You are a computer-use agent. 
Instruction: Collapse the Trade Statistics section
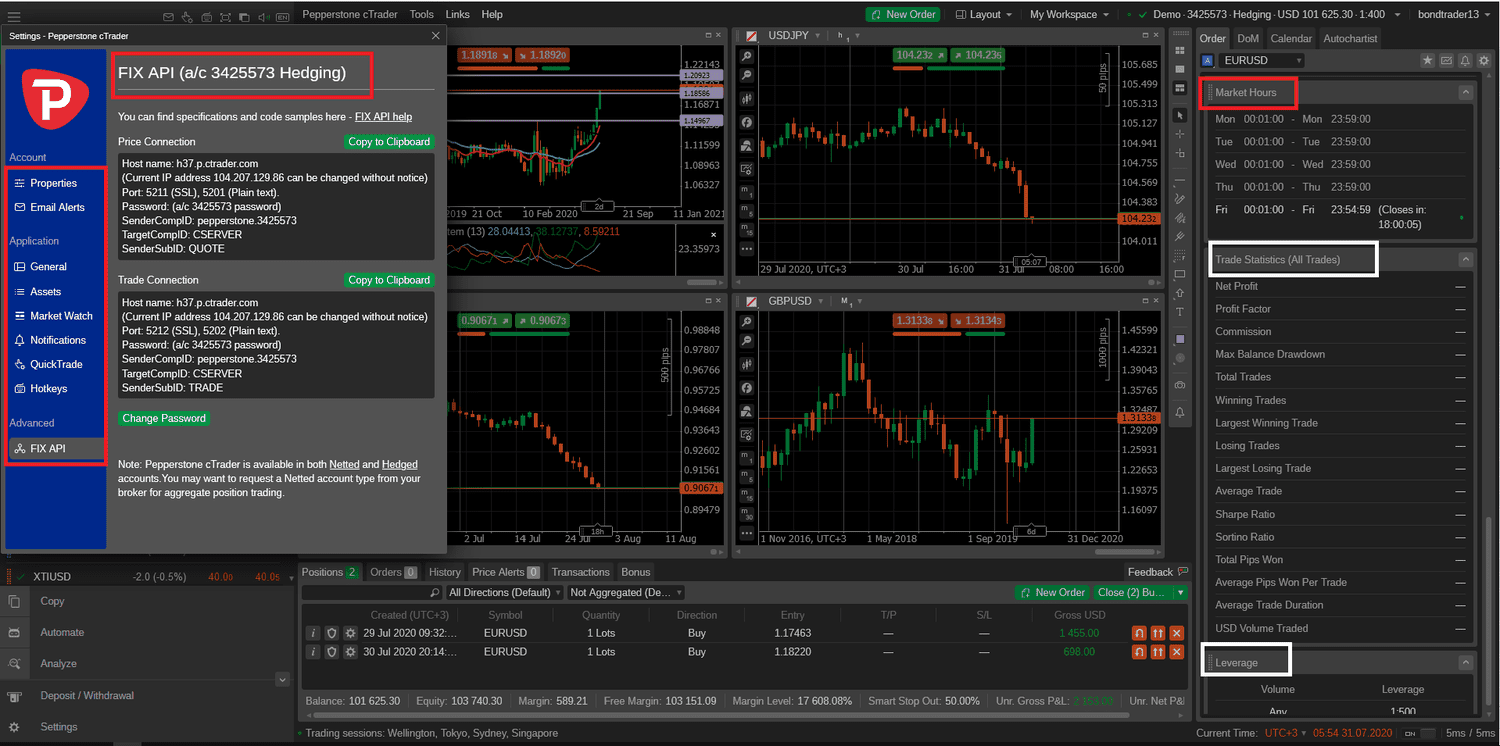(1465, 259)
